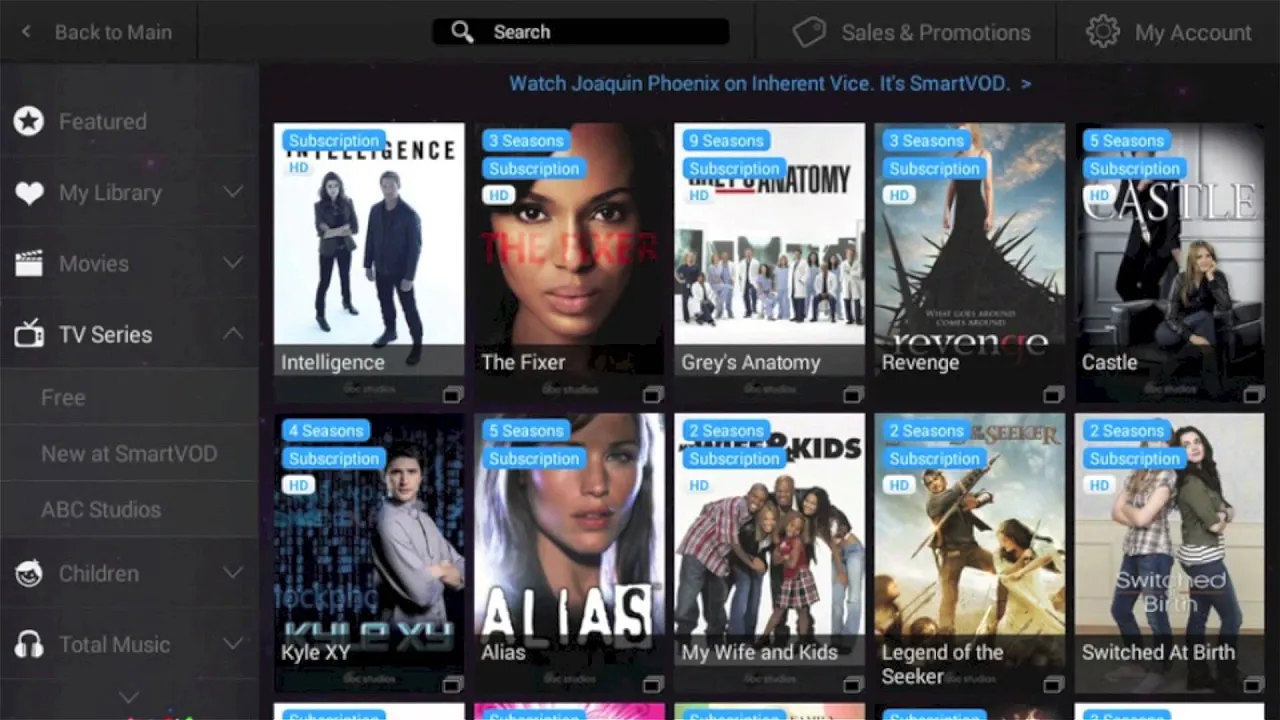Click the Legend of the Seeker title caption
Image resolution: width=1280 pixels, height=720 pixels.
click(x=942, y=664)
